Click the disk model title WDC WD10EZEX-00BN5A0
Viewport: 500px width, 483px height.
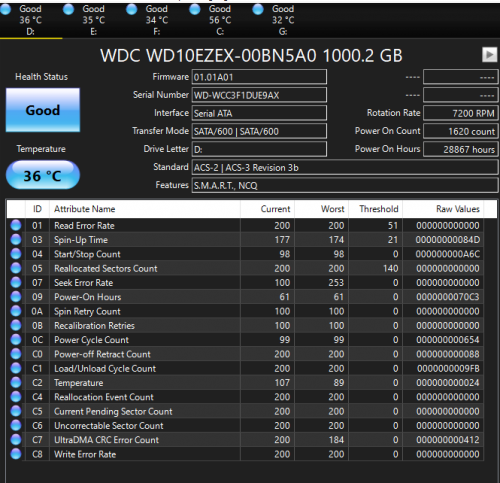(251, 55)
